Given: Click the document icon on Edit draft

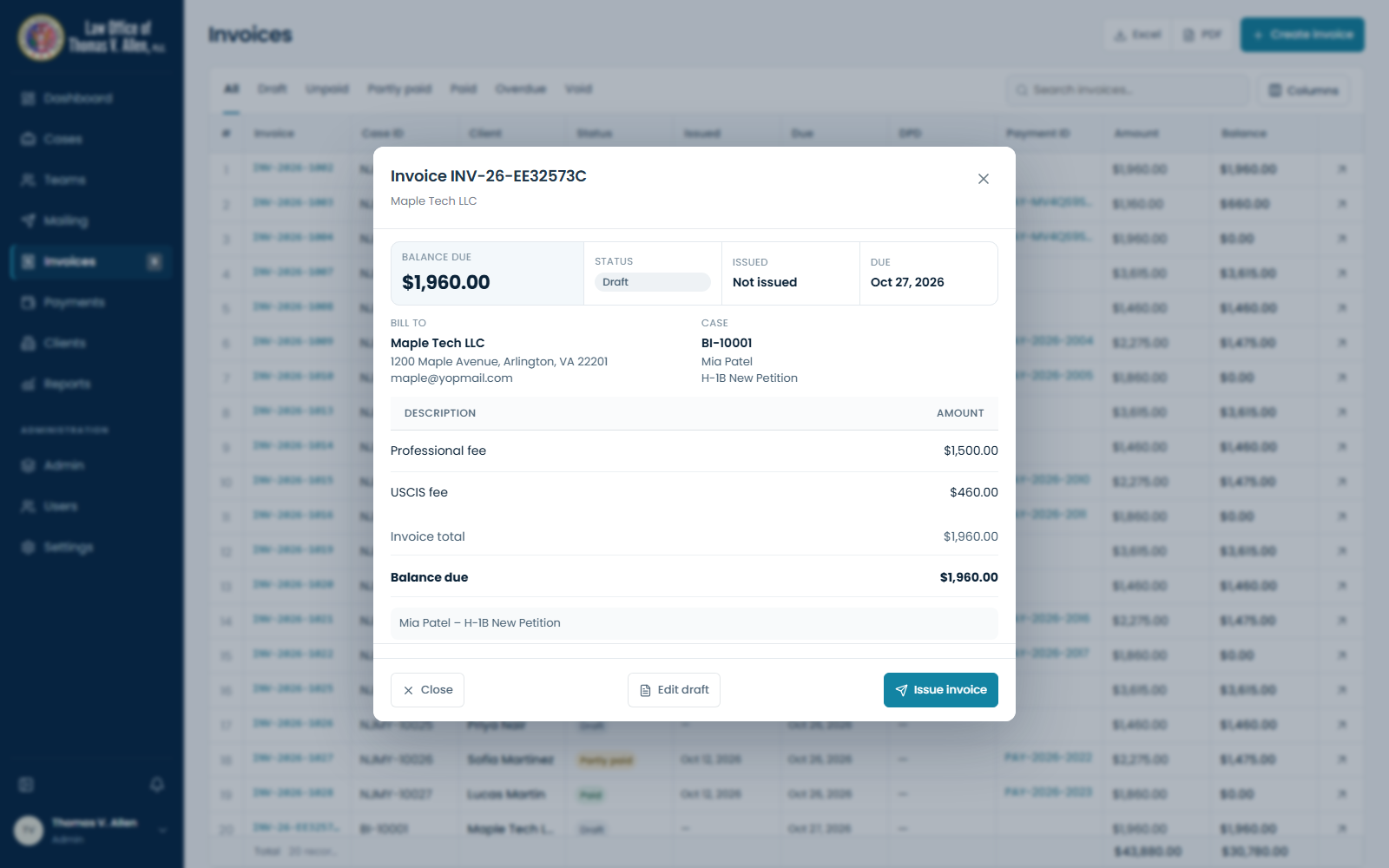Looking at the screenshot, I should 645,690.
